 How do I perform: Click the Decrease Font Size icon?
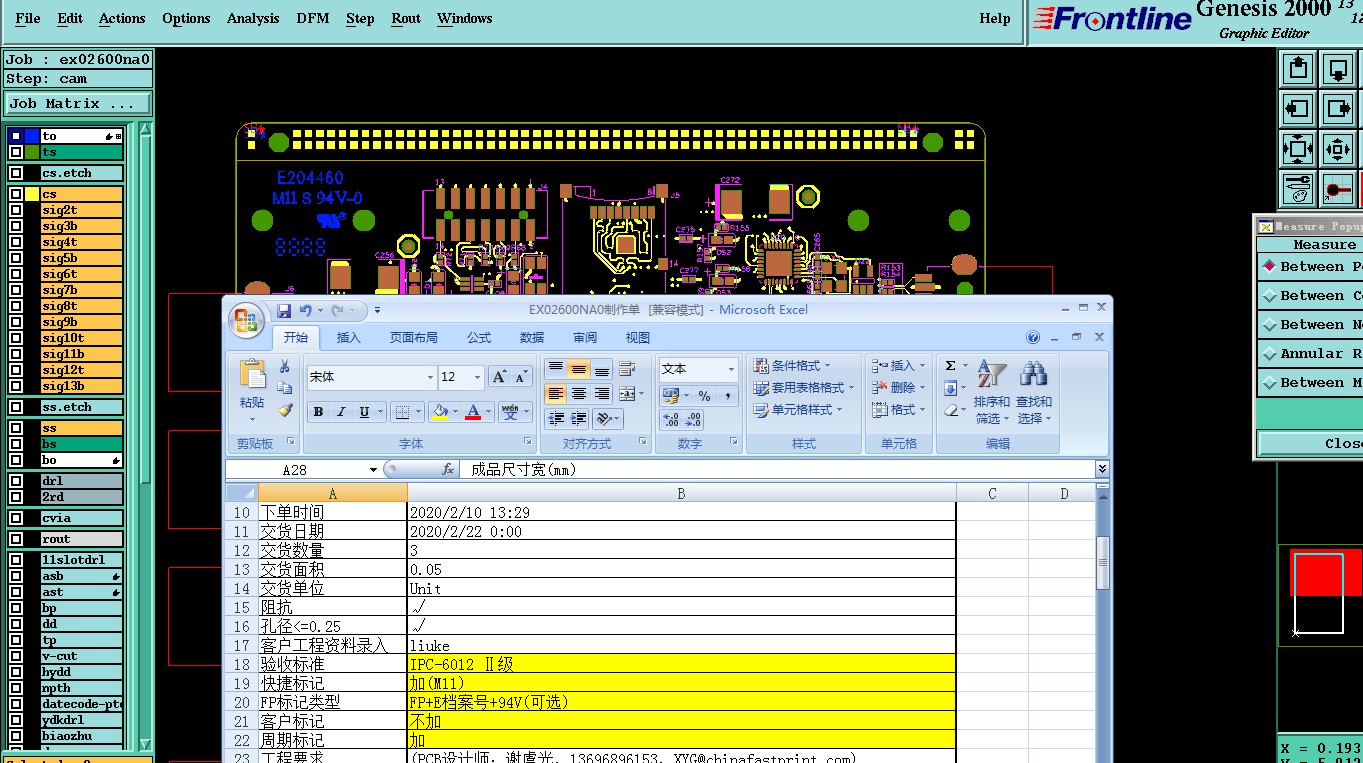(x=521, y=377)
